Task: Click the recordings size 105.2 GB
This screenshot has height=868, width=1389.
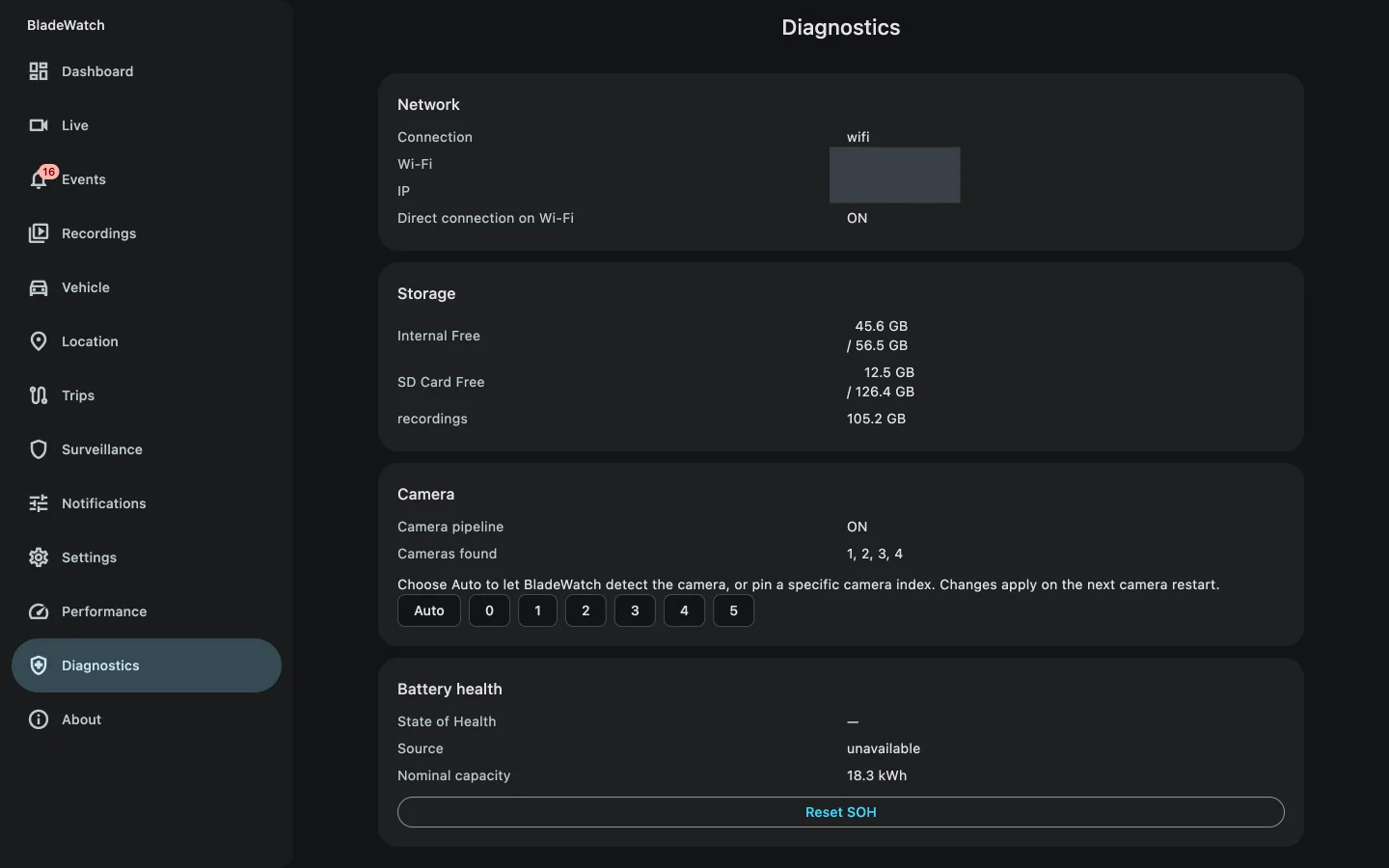Action: tap(876, 419)
